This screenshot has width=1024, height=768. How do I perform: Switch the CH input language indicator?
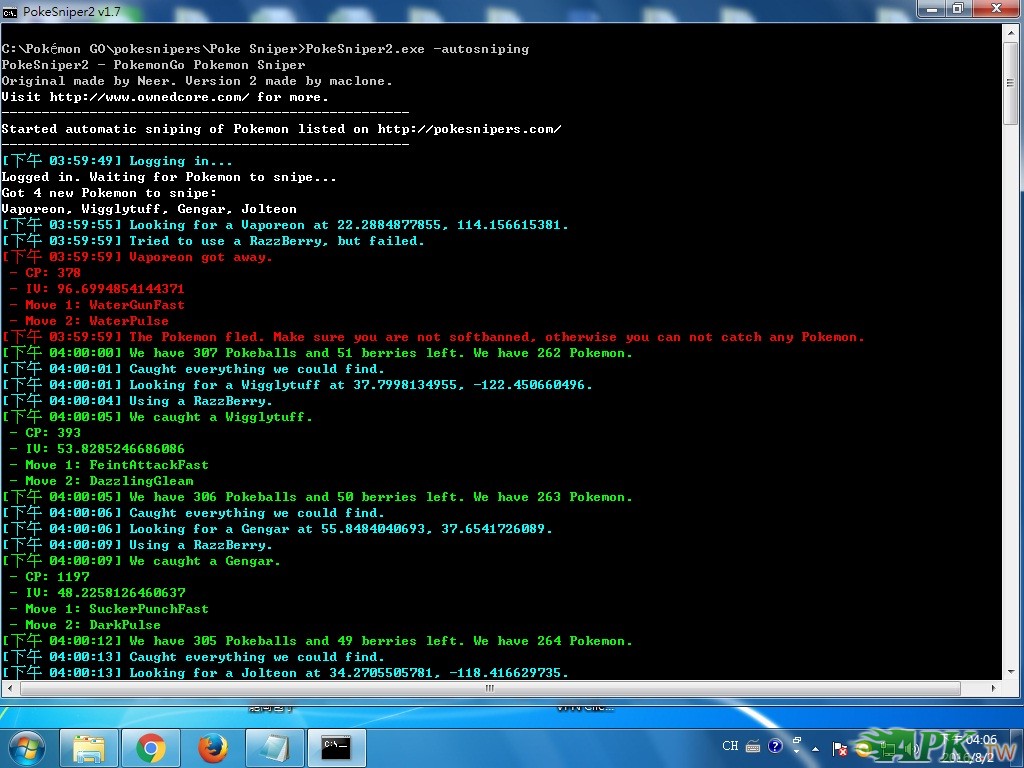click(x=730, y=746)
